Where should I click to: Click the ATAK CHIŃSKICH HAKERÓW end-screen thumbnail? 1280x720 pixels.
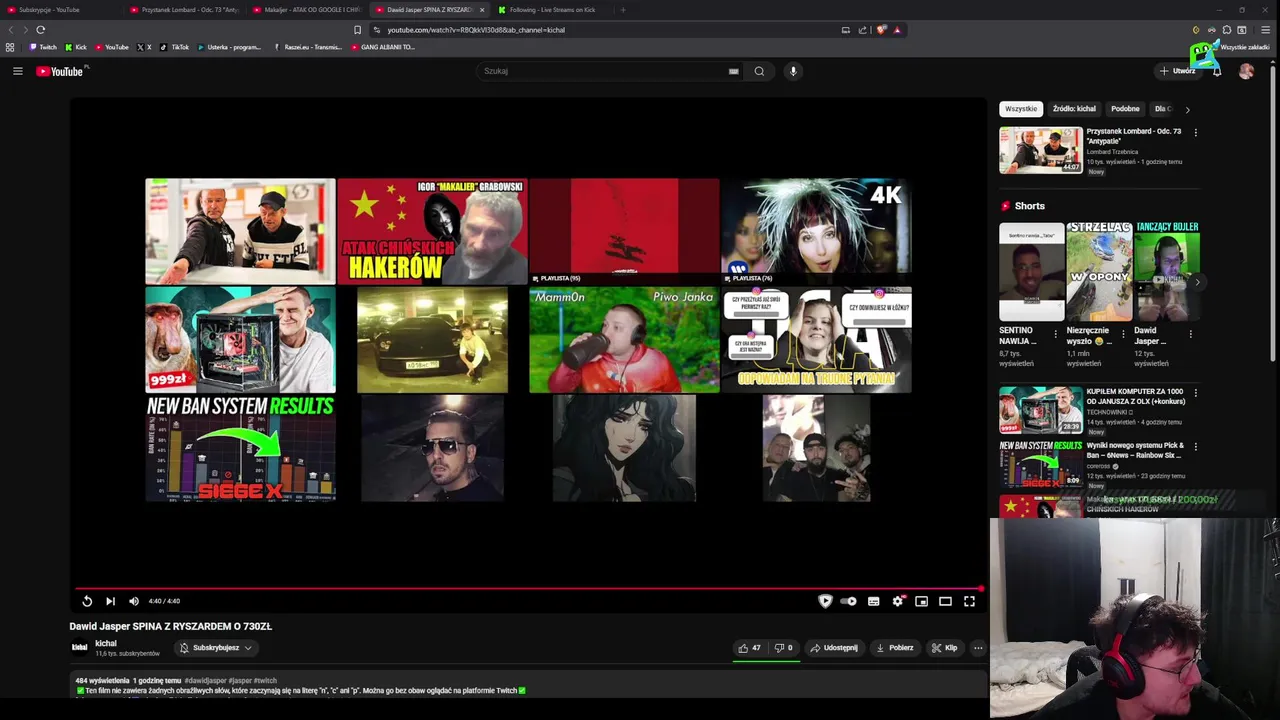point(432,231)
